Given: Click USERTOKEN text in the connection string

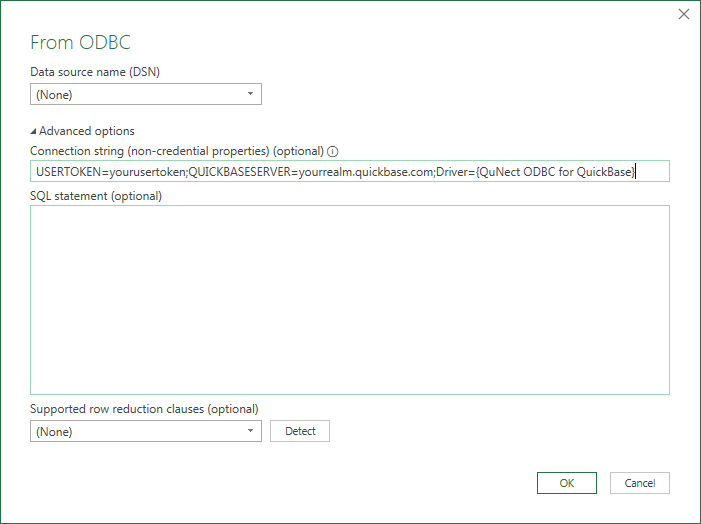Looking at the screenshot, I should coord(69,172).
